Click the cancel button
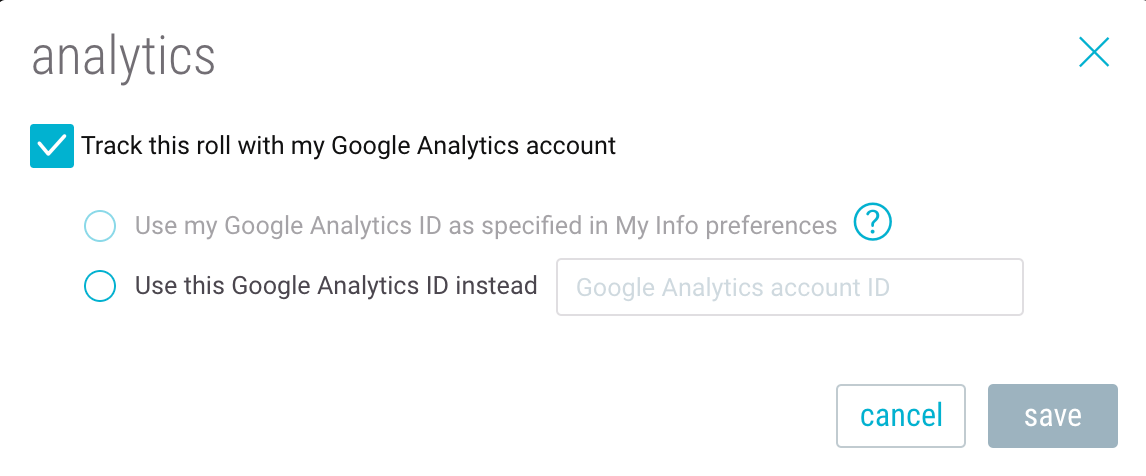The width and height of the screenshot is (1146, 476). point(901,416)
